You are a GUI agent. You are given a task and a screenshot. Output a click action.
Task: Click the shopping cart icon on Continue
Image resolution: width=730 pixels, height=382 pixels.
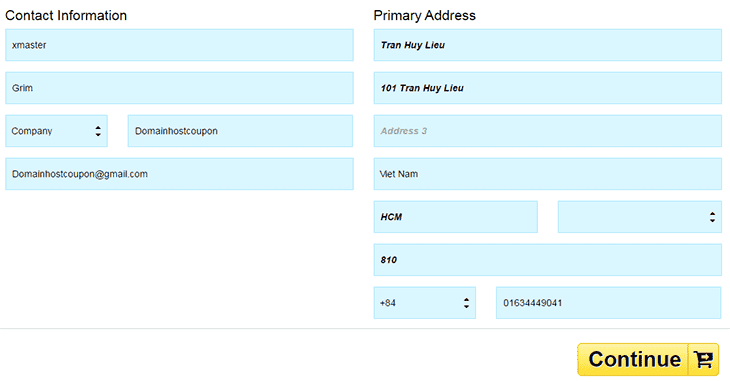point(703,359)
